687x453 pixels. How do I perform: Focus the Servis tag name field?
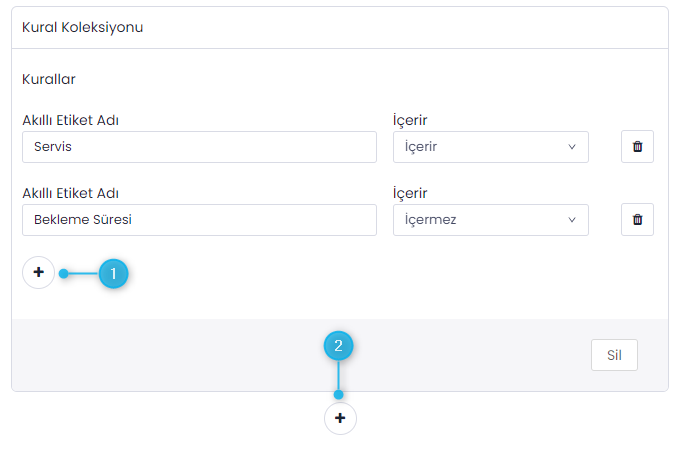pyautogui.click(x=199, y=147)
